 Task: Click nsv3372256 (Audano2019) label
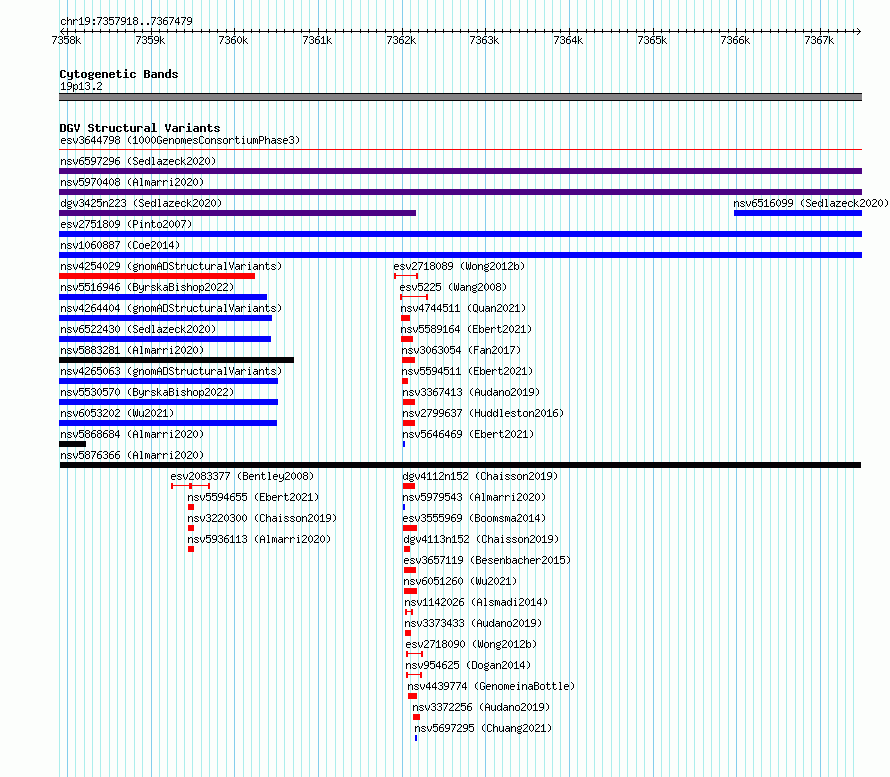(481, 707)
